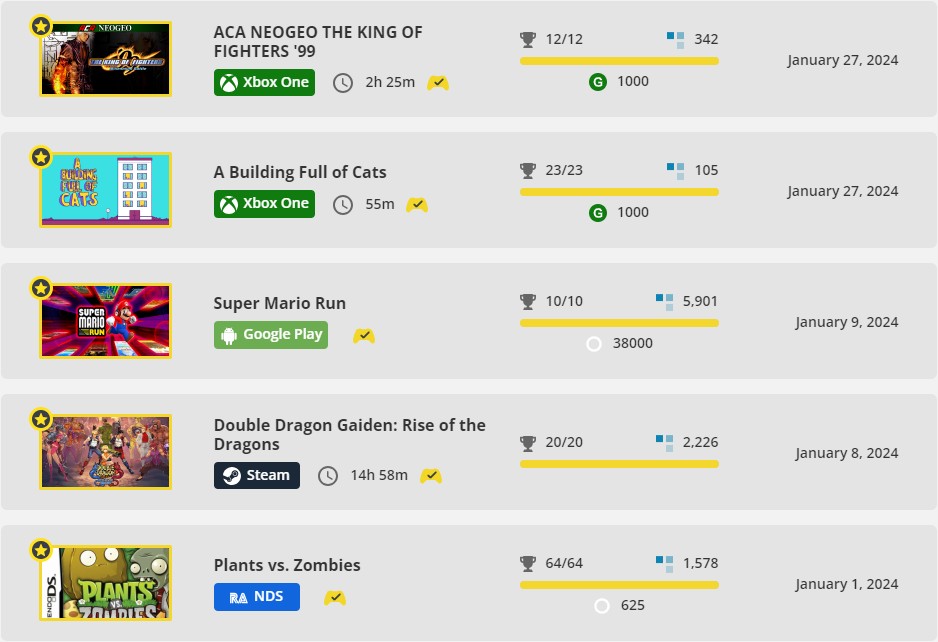Click the completed controller icon for A Building Full of Cats

[417, 205]
